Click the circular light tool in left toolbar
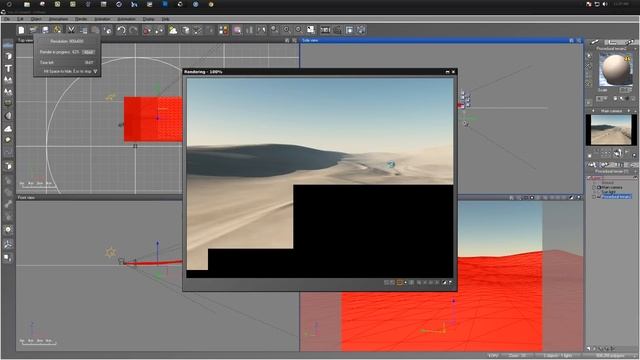This screenshot has width=640, height=360. (8, 230)
